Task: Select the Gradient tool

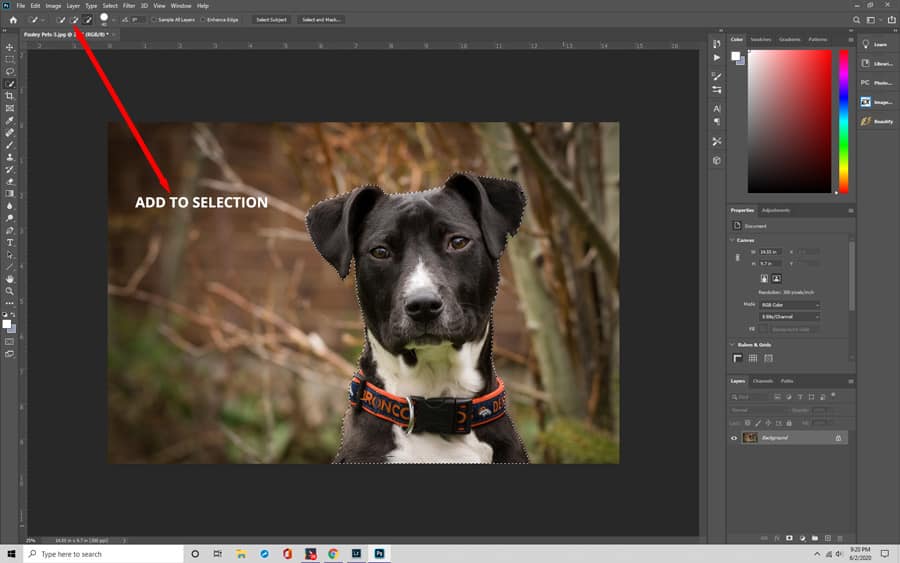Action: click(x=10, y=193)
